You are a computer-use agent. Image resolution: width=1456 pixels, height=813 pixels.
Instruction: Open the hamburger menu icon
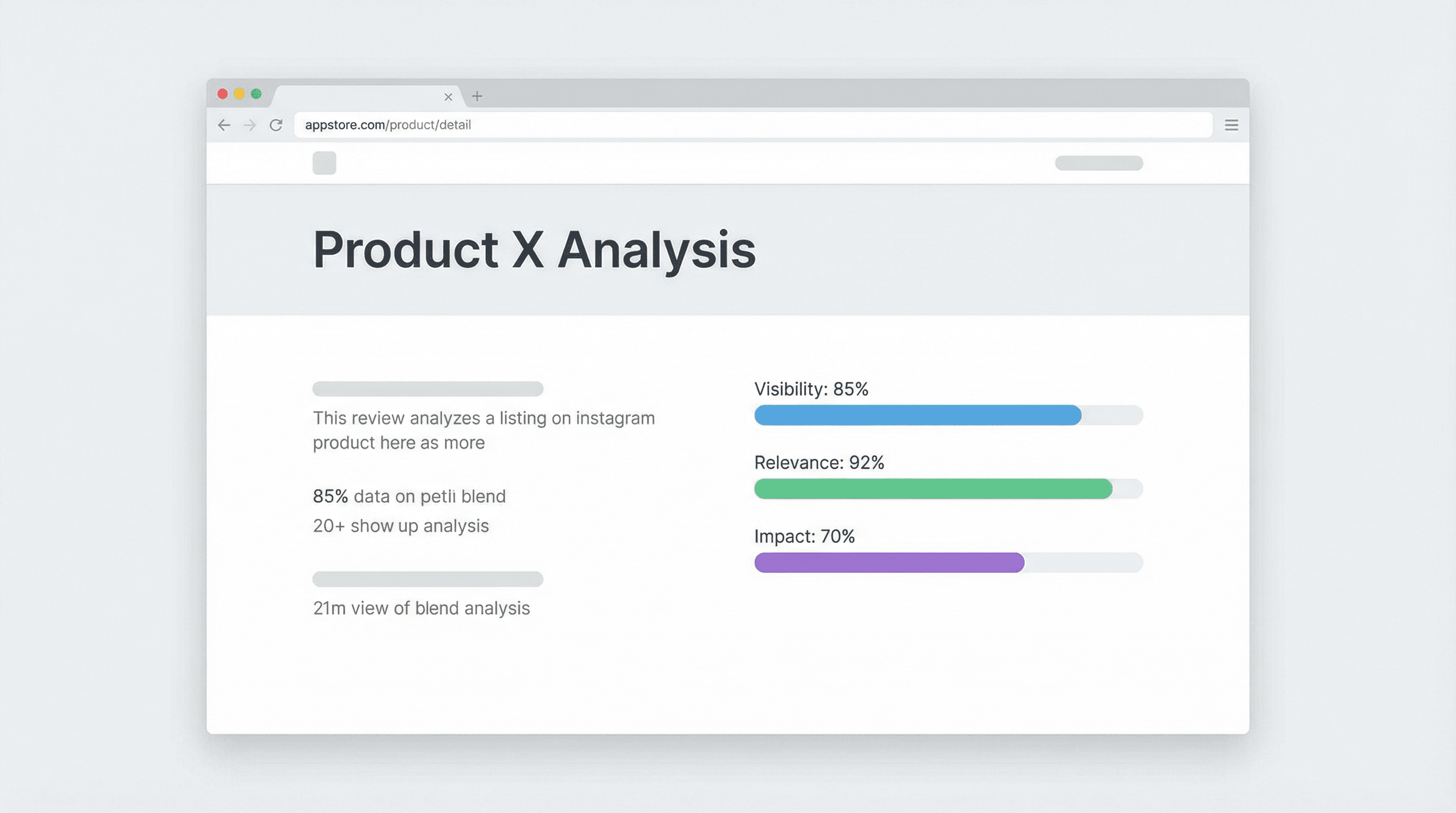pyautogui.click(x=1231, y=125)
